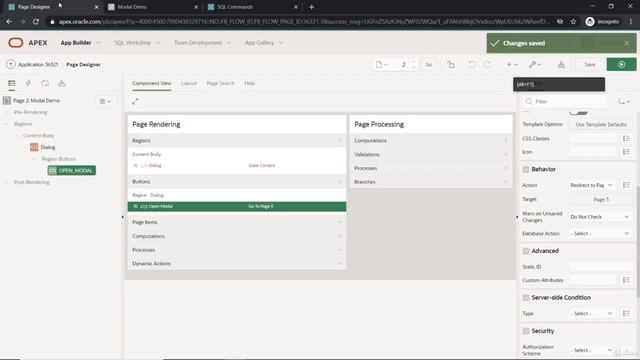Click the page lock icon in toolbar
Viewport: 640px width, 360px height.
(451, 64)
